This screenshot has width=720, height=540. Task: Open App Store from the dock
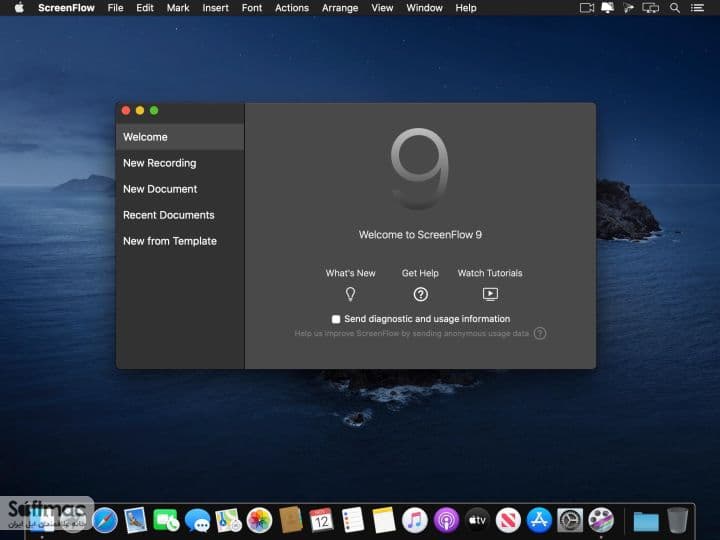[539, 521]
